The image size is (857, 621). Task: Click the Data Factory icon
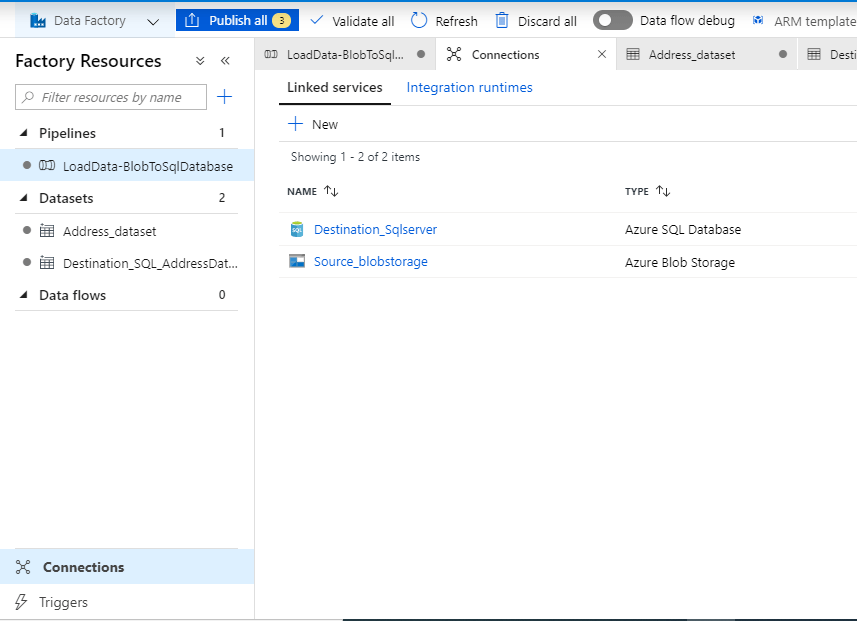tap(38, 21)
